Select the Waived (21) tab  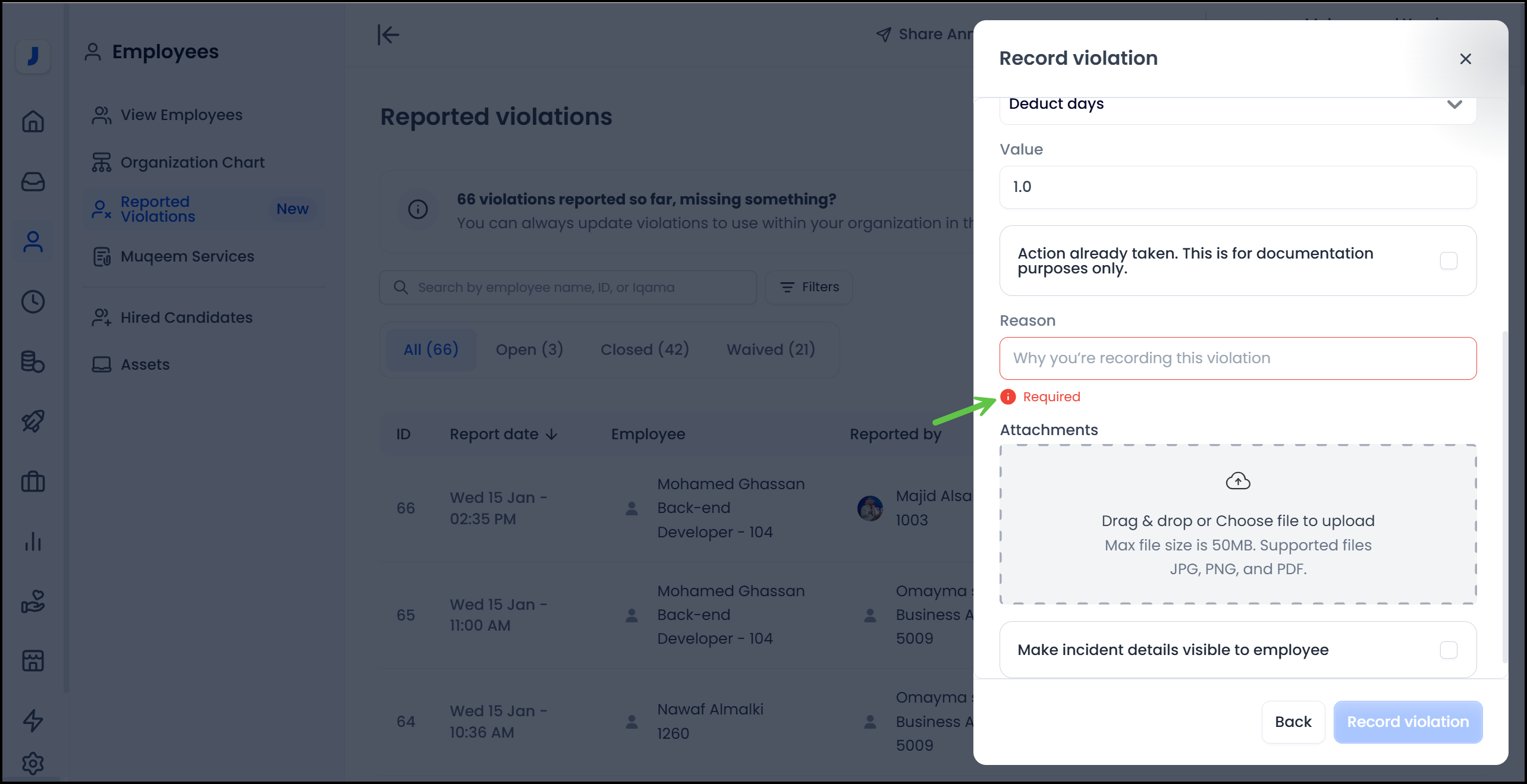tap(771, 350)
